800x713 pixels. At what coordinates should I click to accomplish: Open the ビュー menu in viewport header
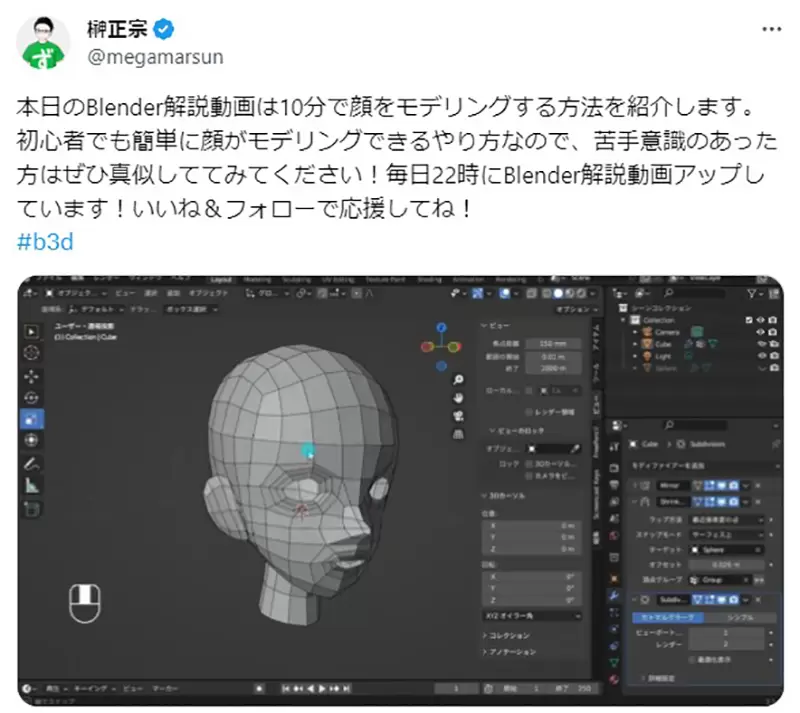(125, 293)
